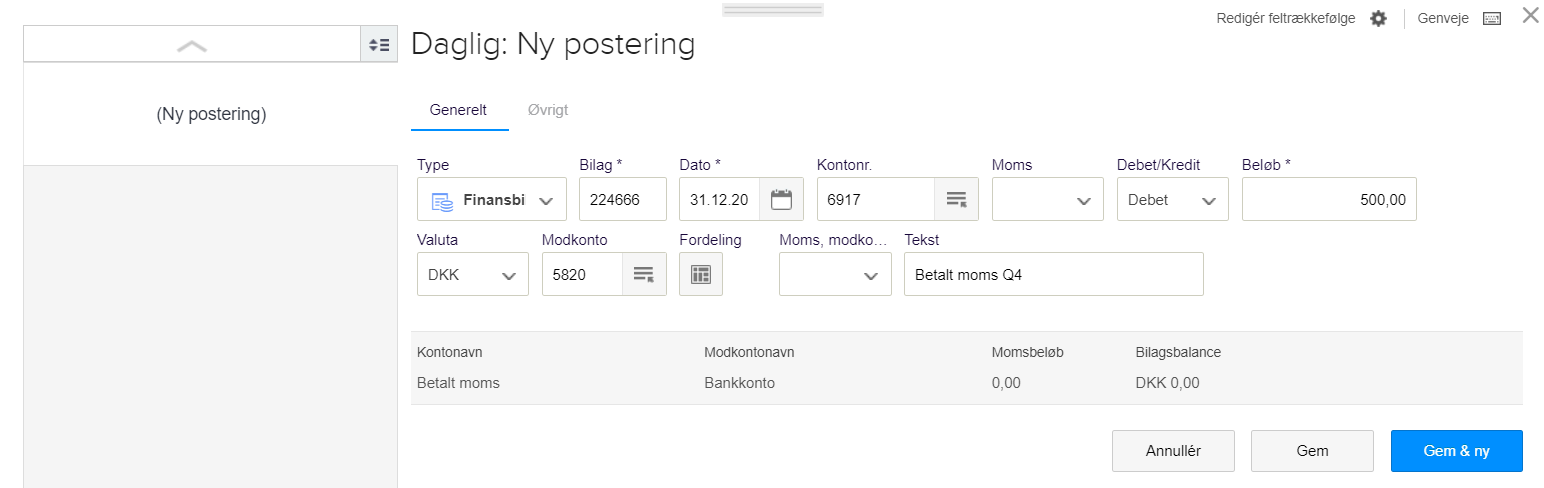Open the Fordeling distribution table icon

700,274
